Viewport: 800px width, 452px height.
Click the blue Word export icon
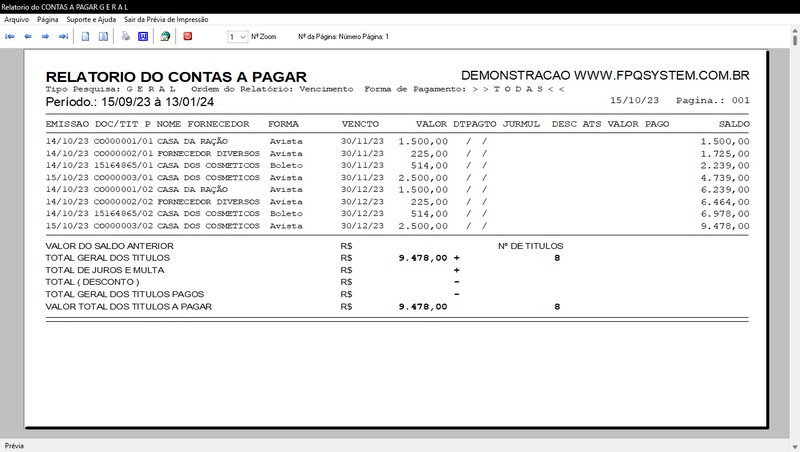tap(143, 36)
